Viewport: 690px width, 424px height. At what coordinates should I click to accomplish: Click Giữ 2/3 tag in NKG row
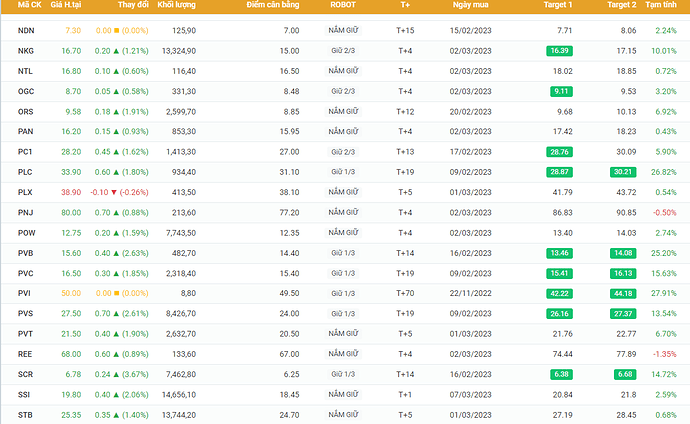343,51
